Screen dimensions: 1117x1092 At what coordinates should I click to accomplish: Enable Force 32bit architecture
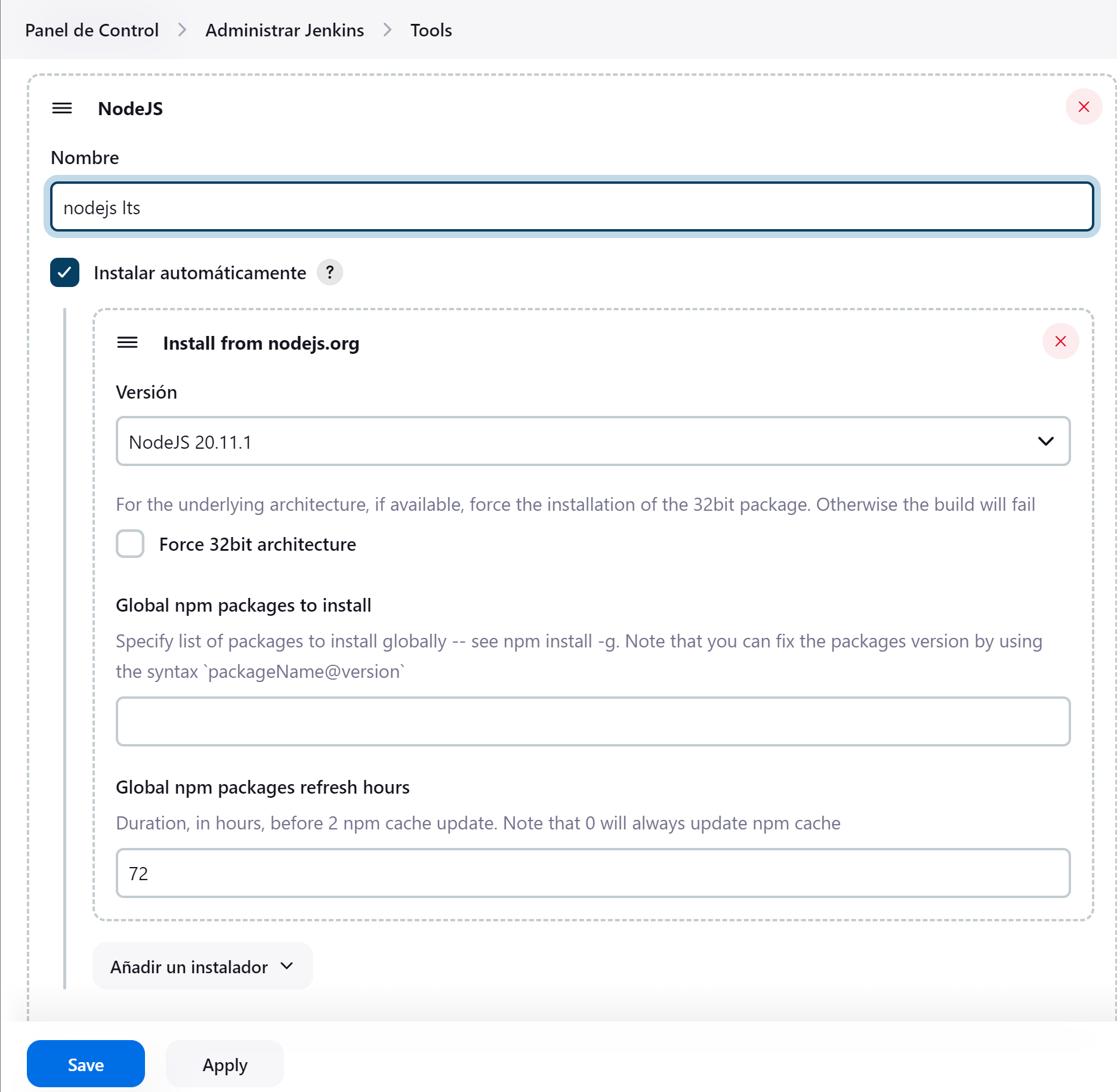130,544
